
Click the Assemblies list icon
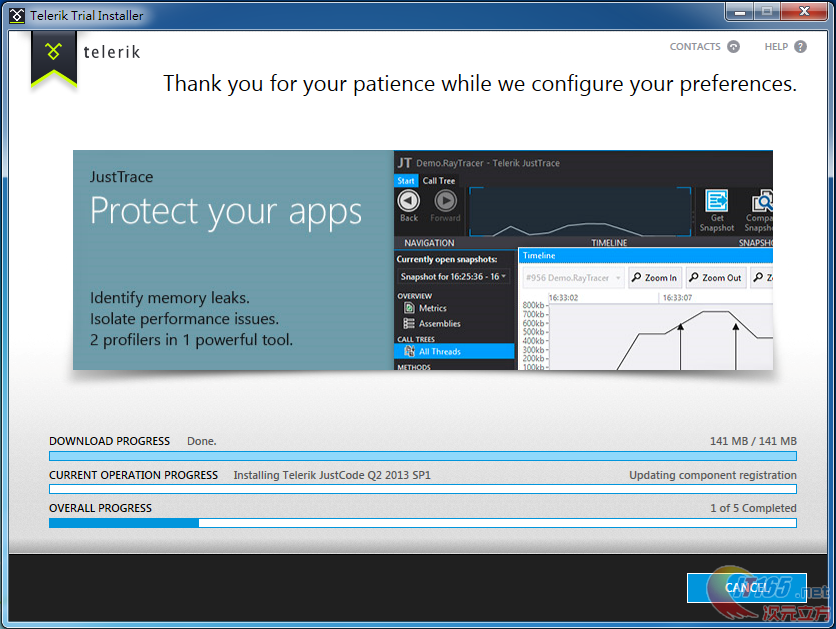[409, 324]
